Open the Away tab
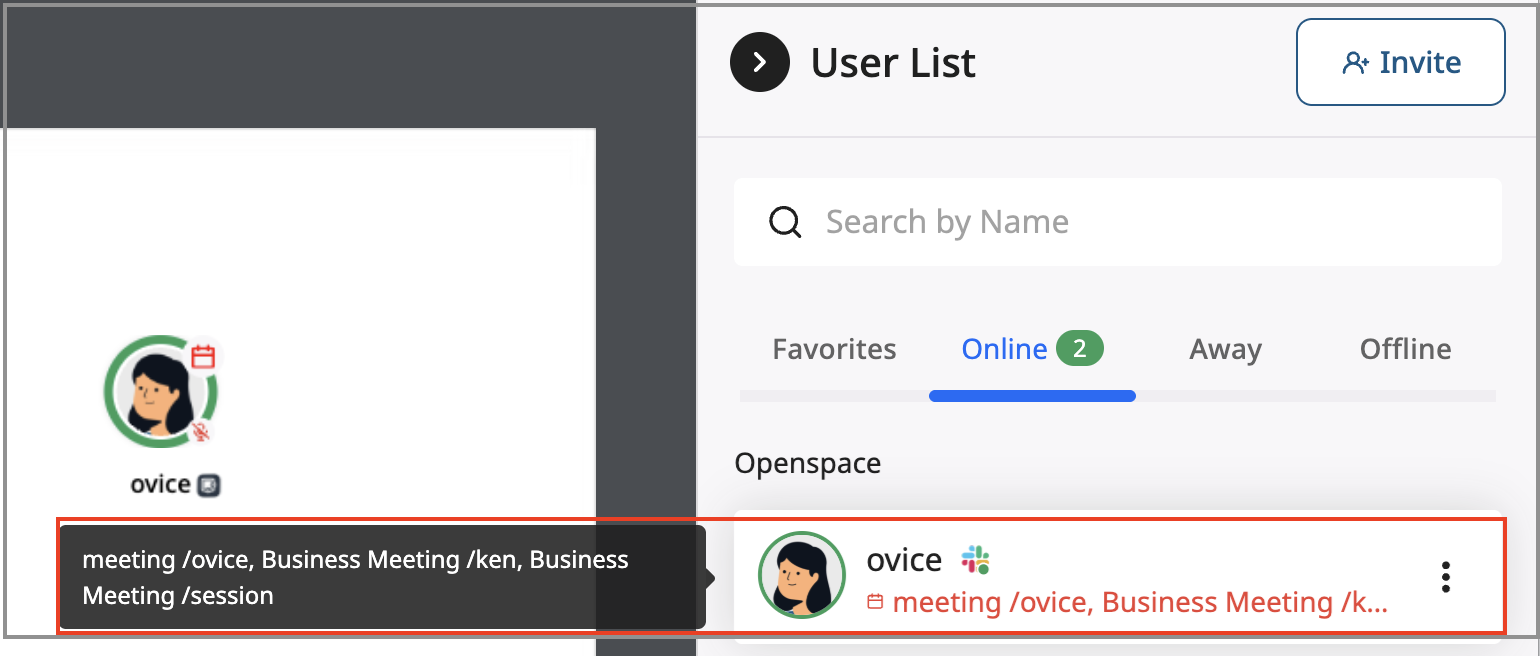 (x=1225, y=348)
